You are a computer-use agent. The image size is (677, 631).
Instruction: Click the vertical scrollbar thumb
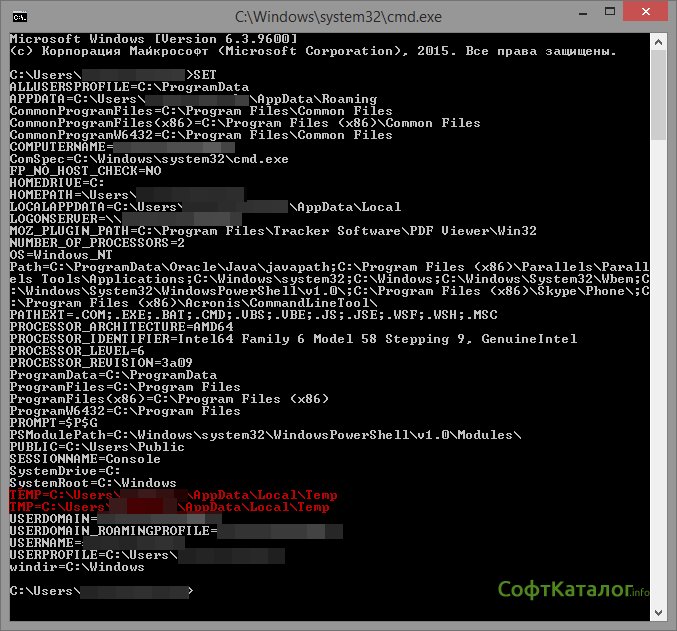(660, 96)
